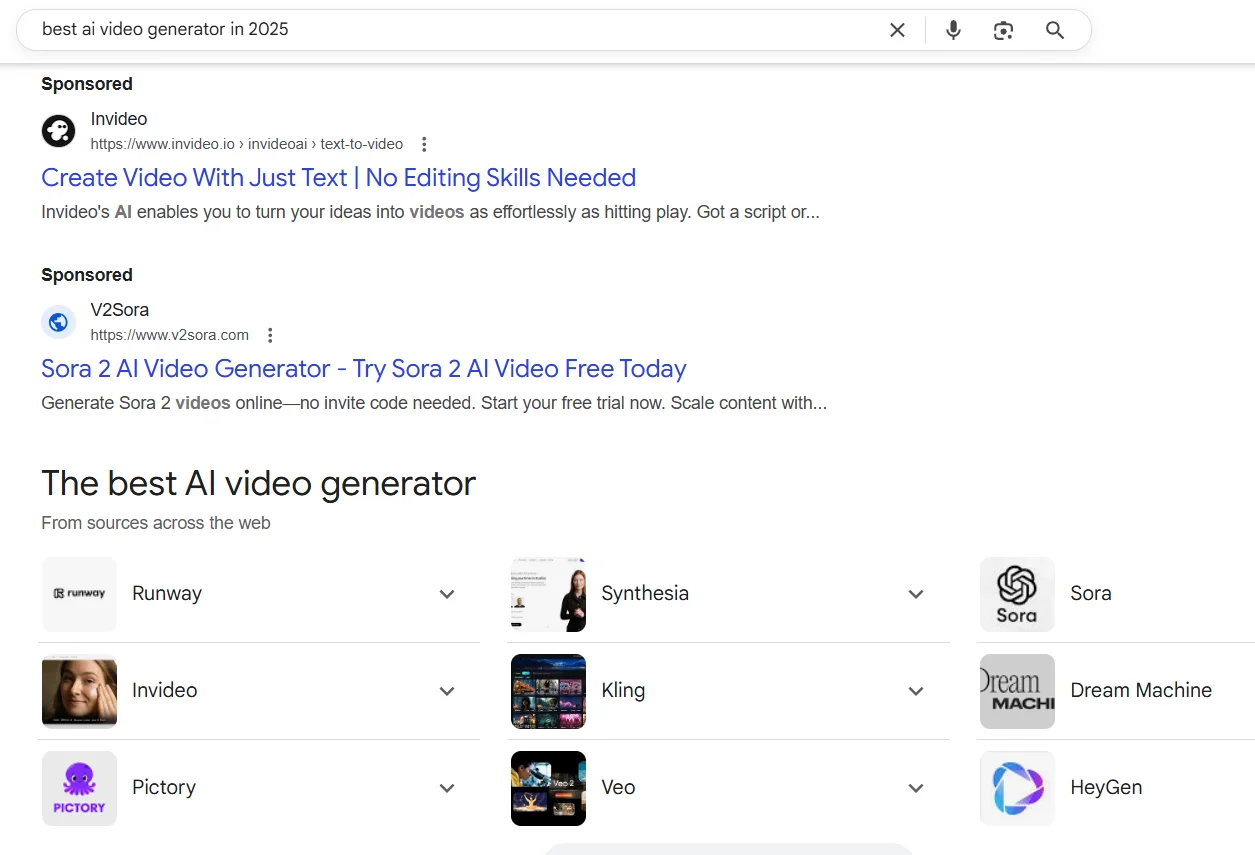The width and height of the screenshot is (1255, 855).
Task: Expand the Synthesia entry
Action: pyautogui.click(x=916, y=594)
